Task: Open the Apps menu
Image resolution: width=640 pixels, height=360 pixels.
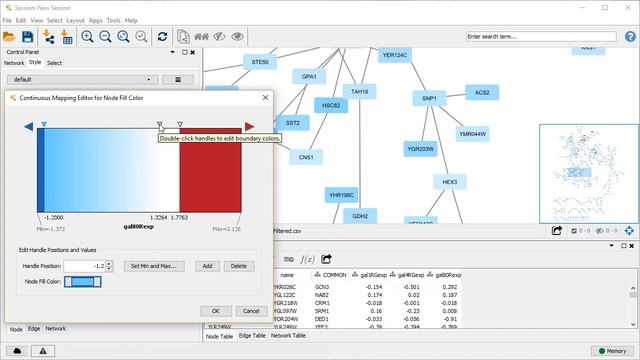Action: [x=96, y=20]
